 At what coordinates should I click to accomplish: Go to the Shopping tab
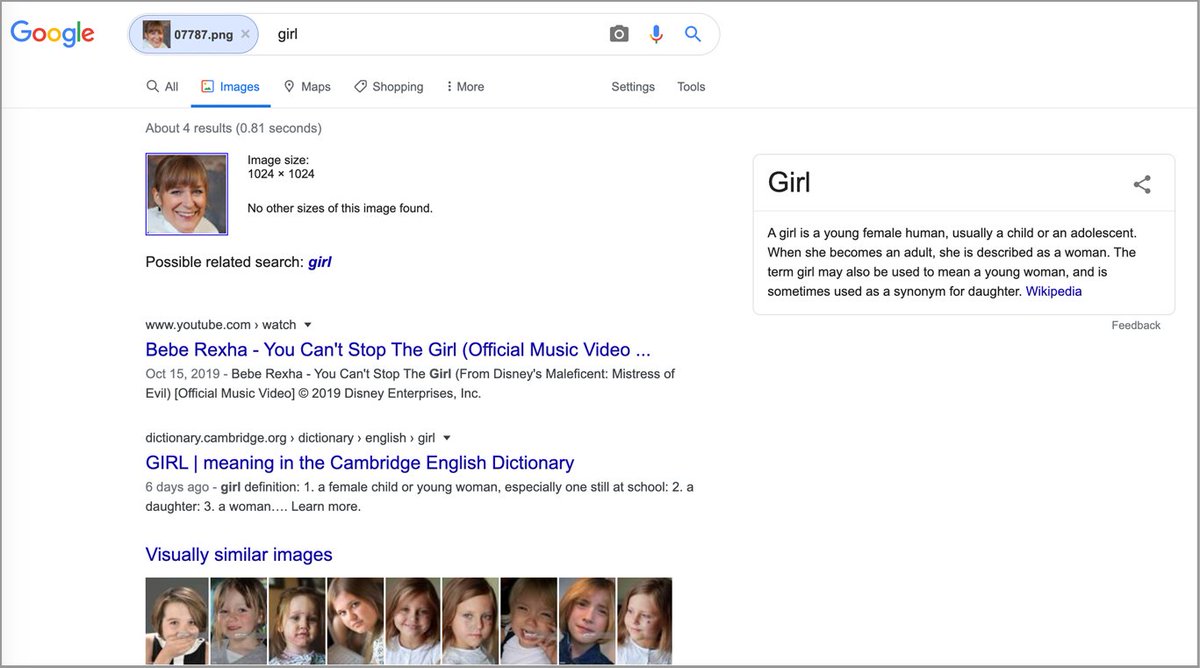pyautogui.click(x=389, y=87)
